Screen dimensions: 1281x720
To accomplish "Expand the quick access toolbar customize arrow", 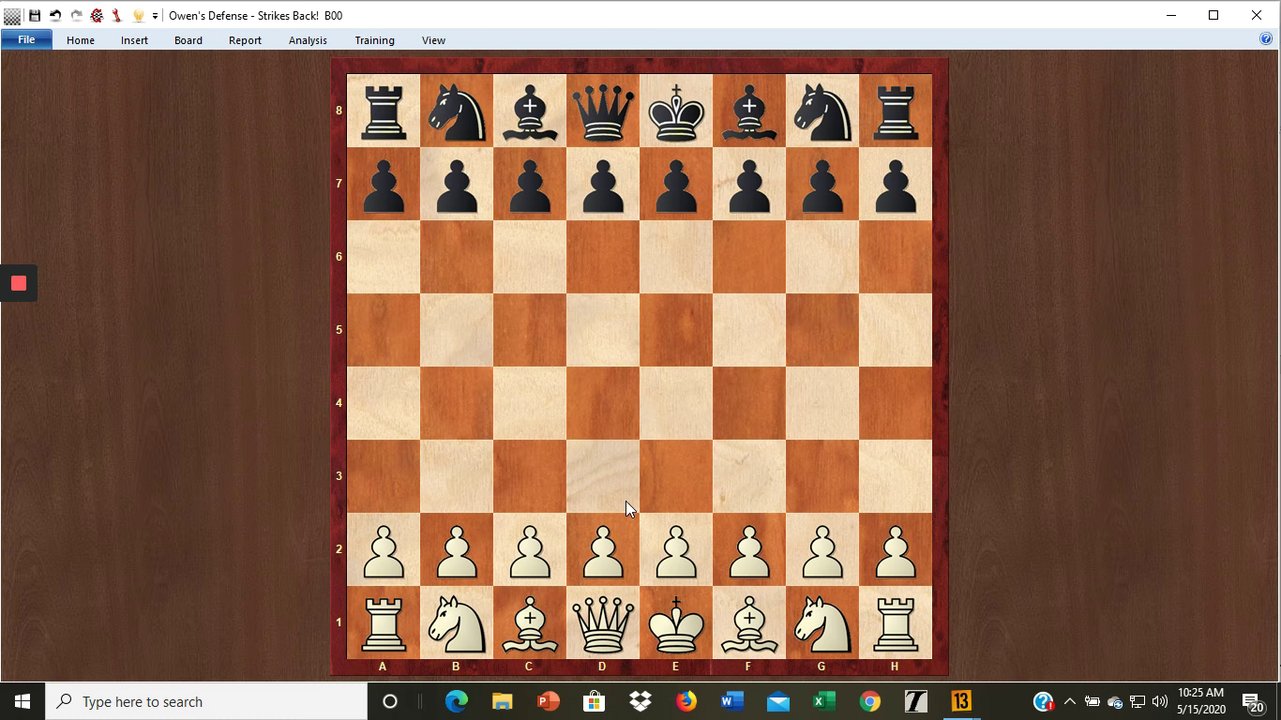I will click(155, 16).
